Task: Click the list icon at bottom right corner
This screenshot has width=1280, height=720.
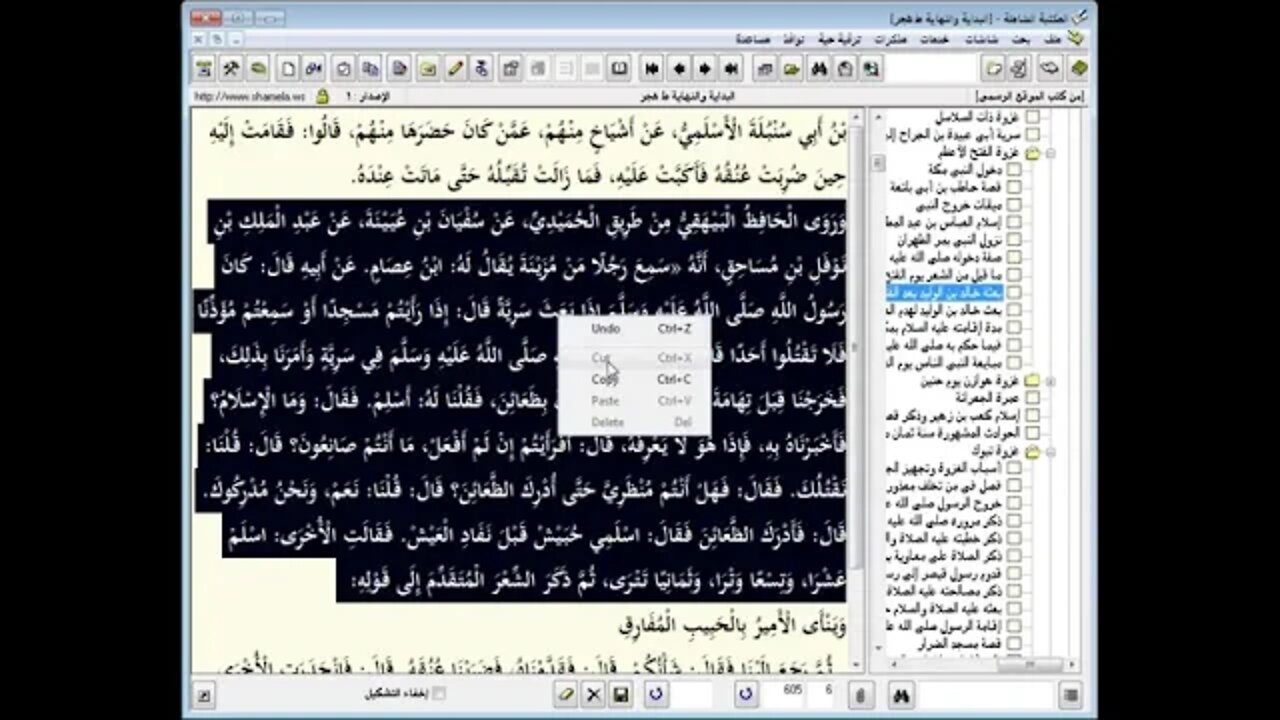Action: pyautogui.click(x=1071, y=694)
